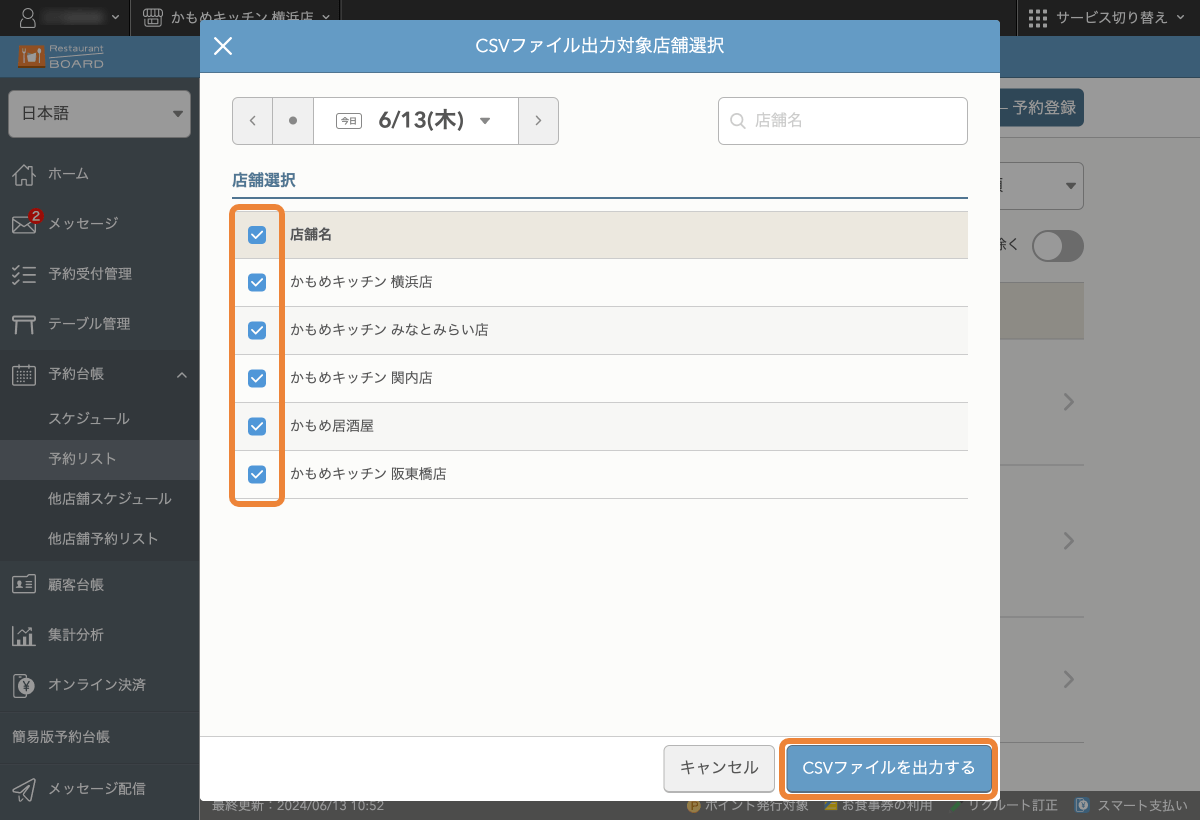Open the user account dropdown
The height and width of the screenshot is (820, 1200).
click(x=71, y=17)
